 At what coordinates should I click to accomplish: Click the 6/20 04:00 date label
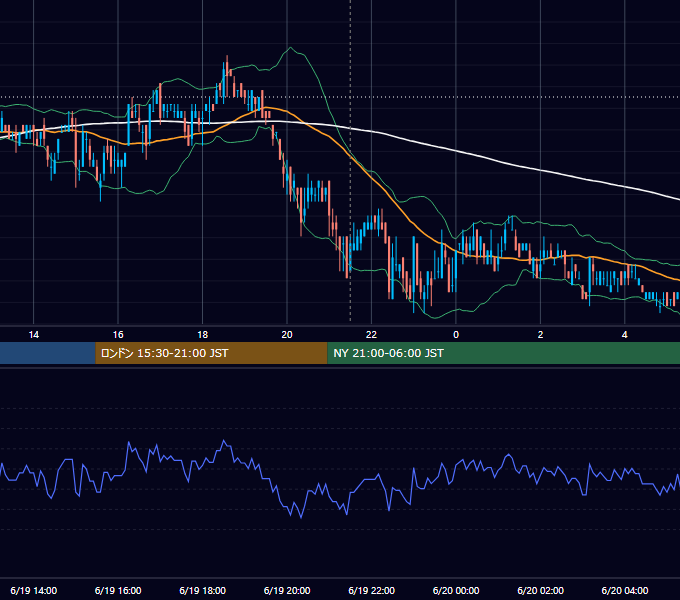coord(624,590)
